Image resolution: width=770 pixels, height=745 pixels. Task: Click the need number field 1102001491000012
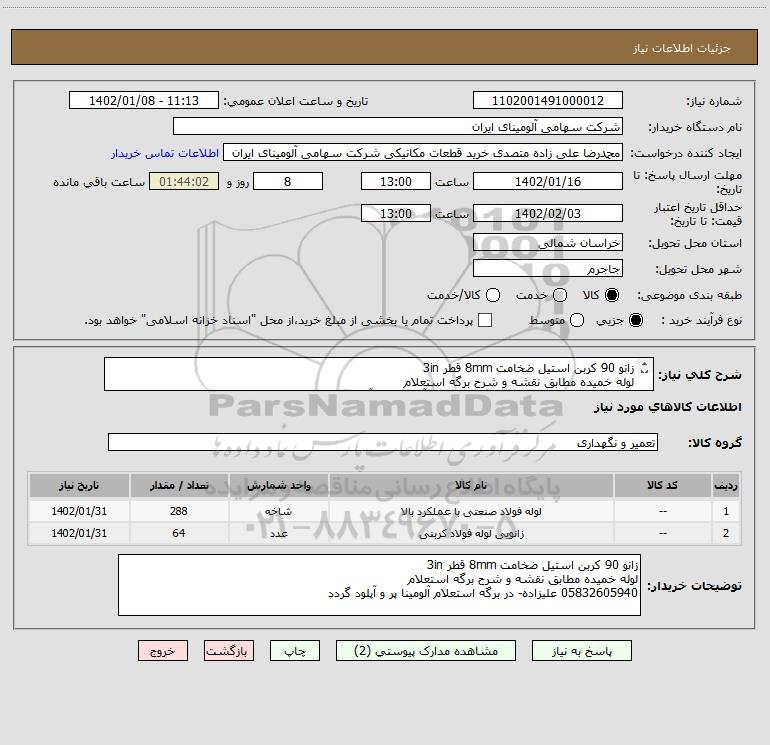coord(548,101)
